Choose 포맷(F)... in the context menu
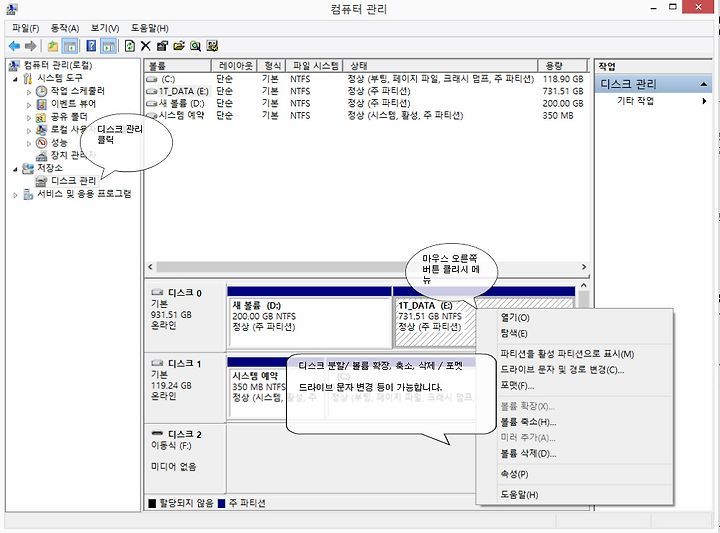The height and width of the screenshot is (533, 720). click(x=575, y=386)
